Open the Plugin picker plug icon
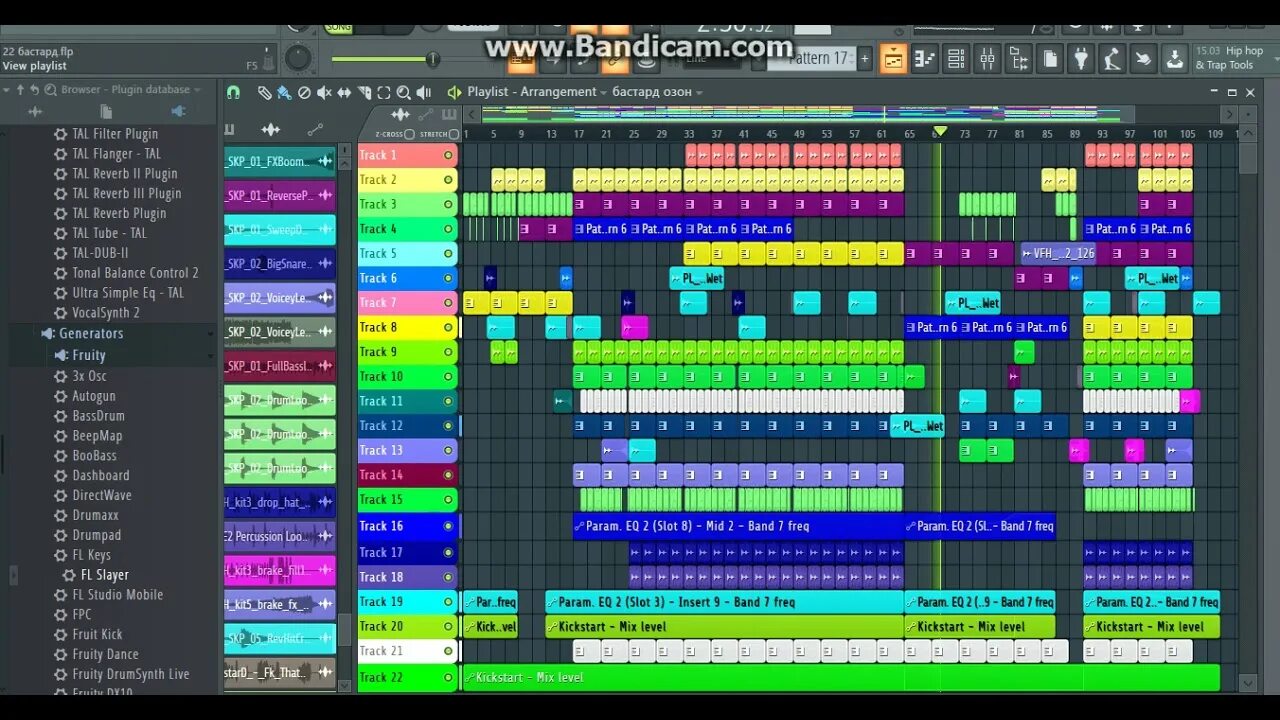 click(x=1080, y=59)
